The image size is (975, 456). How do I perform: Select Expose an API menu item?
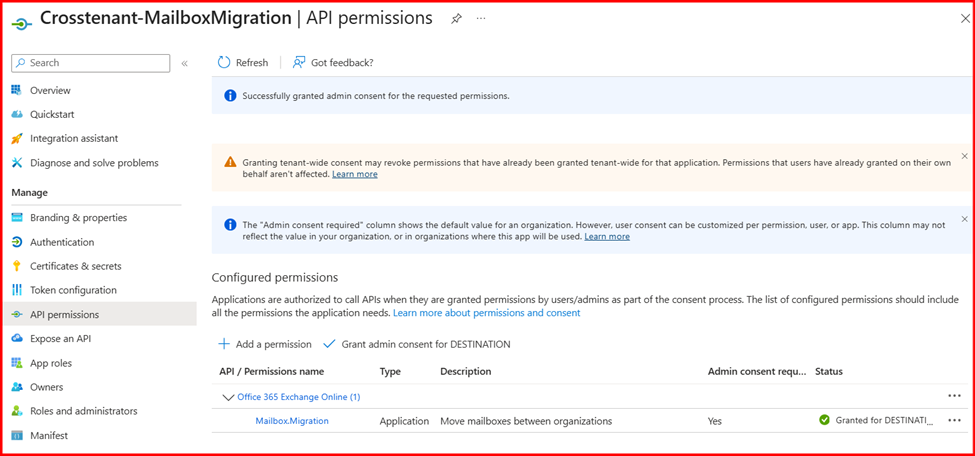[60, 339]
